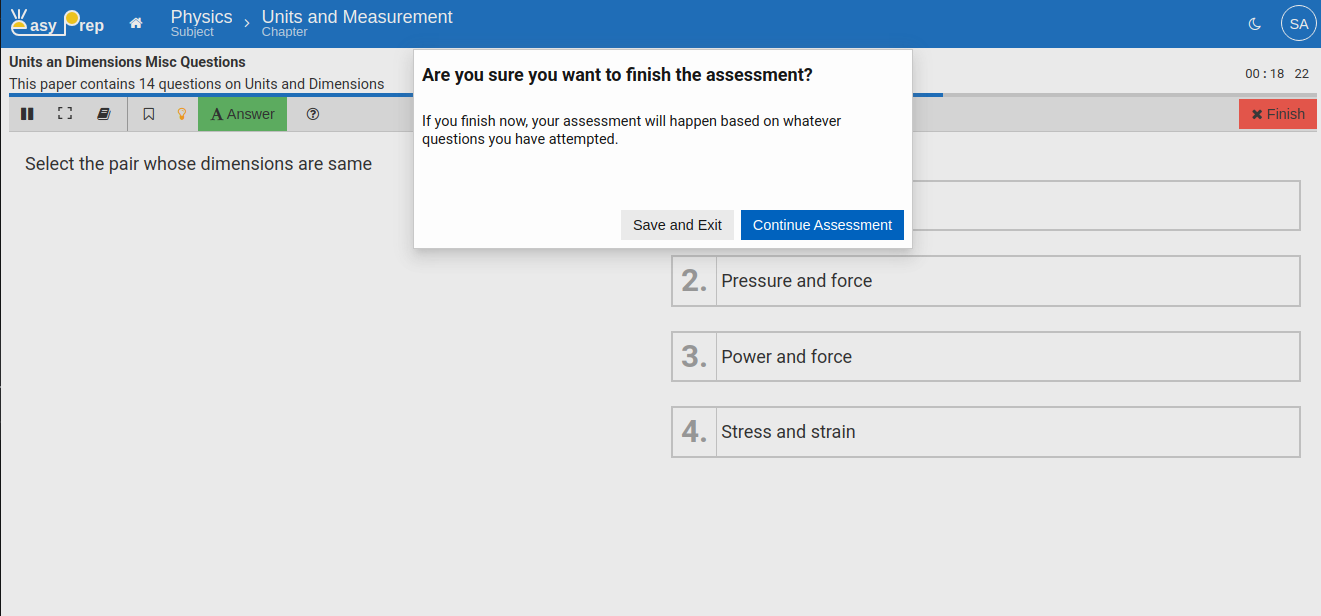The width and height of the screenshot is (1321, 616).
Task: Select answer option Stress and strain
Action: click(985, 431)
